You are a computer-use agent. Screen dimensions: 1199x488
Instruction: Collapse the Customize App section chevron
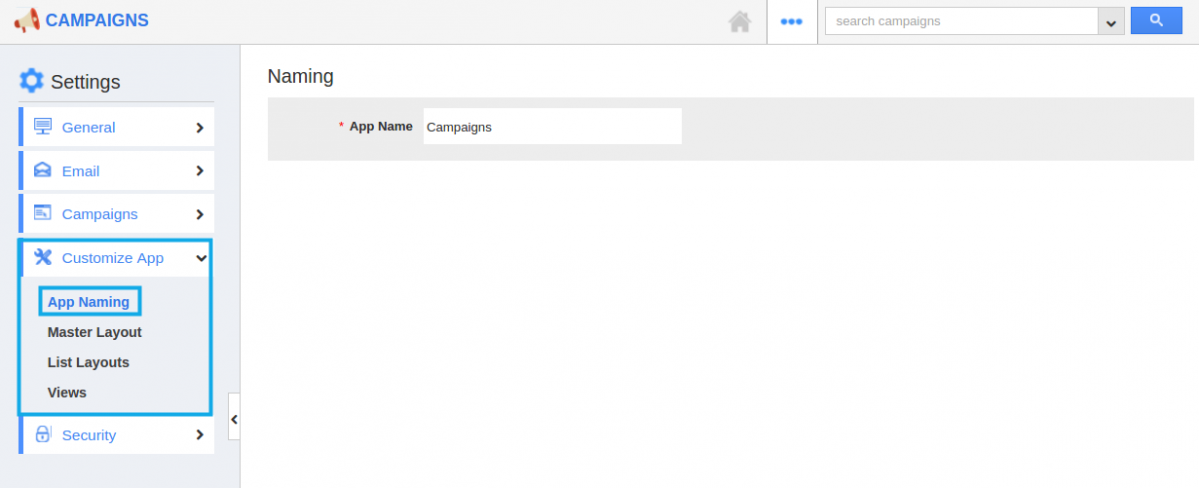pyautogui.click(x=200, y=258)
